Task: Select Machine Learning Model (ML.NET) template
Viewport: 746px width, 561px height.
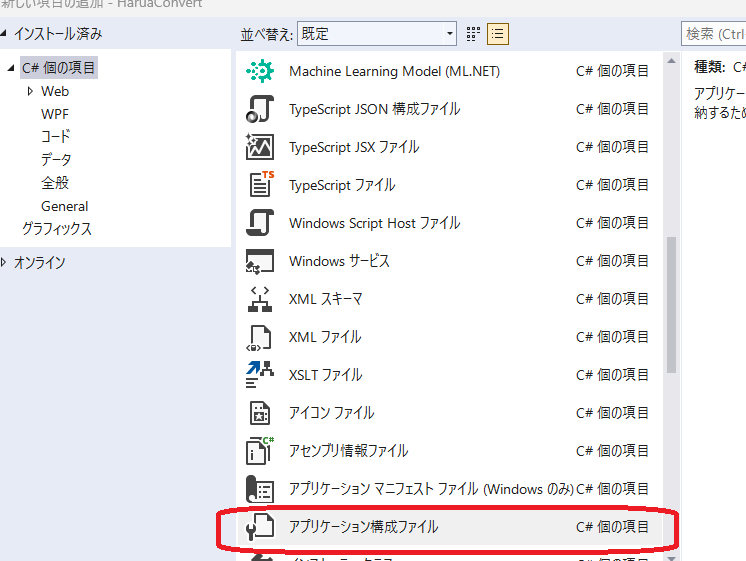Action: pyautogui.click(x=449, y=71)
